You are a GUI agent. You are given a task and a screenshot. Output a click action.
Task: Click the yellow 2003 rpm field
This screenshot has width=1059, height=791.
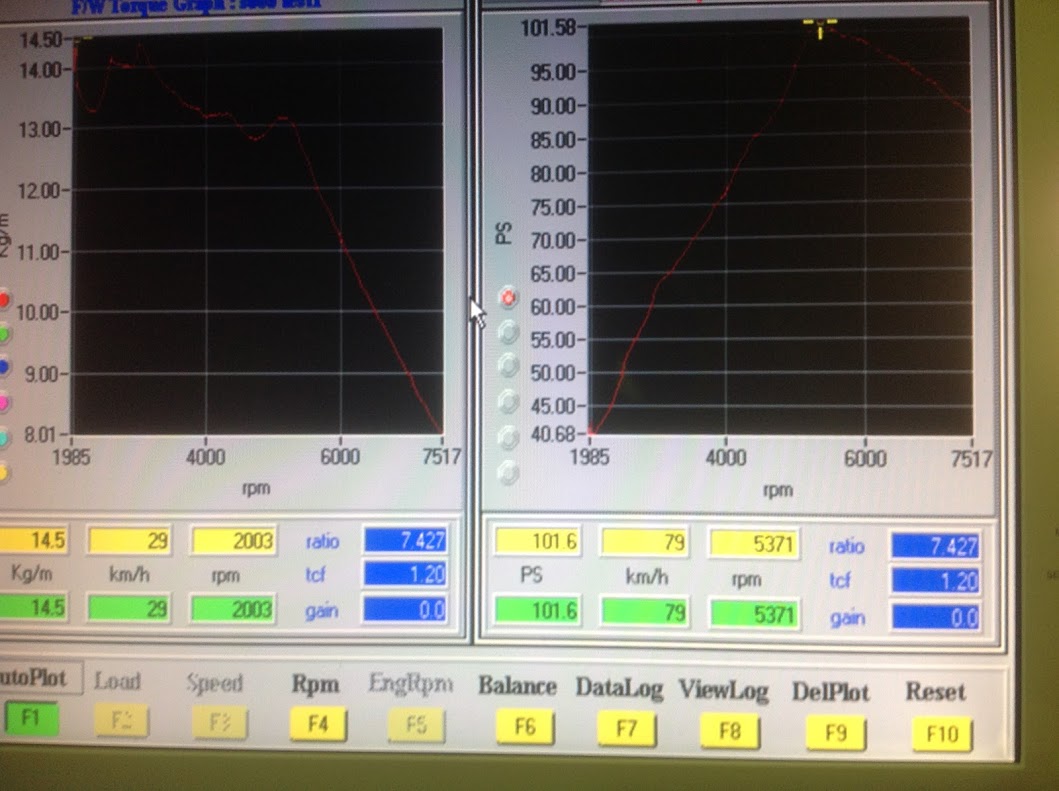(x=234, y=541)
